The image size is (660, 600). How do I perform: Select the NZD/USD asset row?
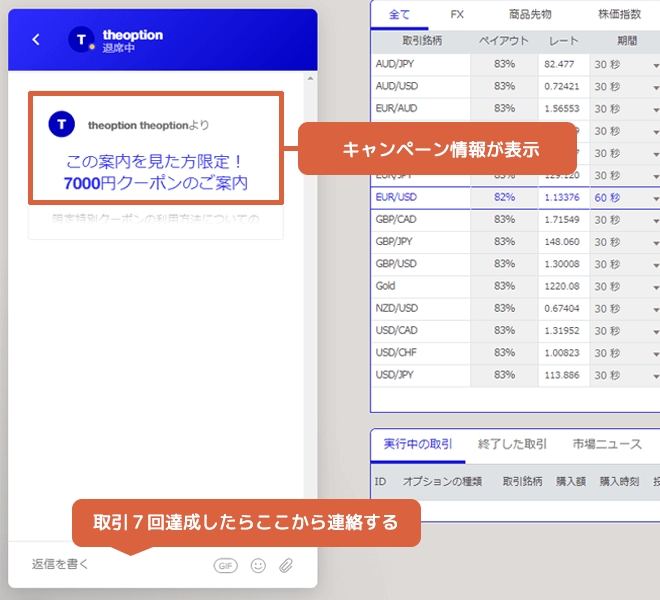tap(515, 309)
